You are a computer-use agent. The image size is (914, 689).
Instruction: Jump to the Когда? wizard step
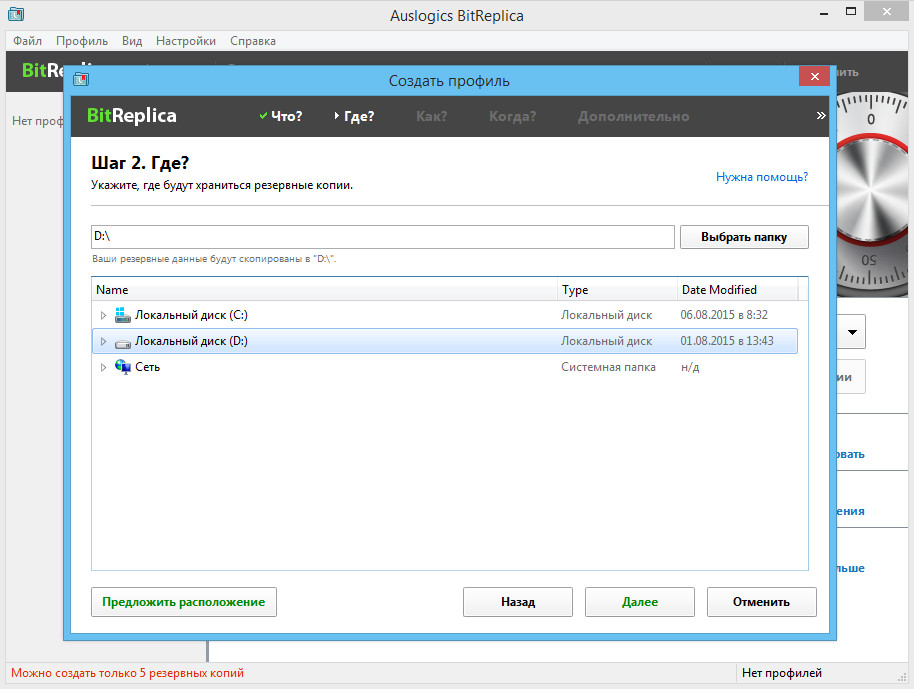pos(512,116)
